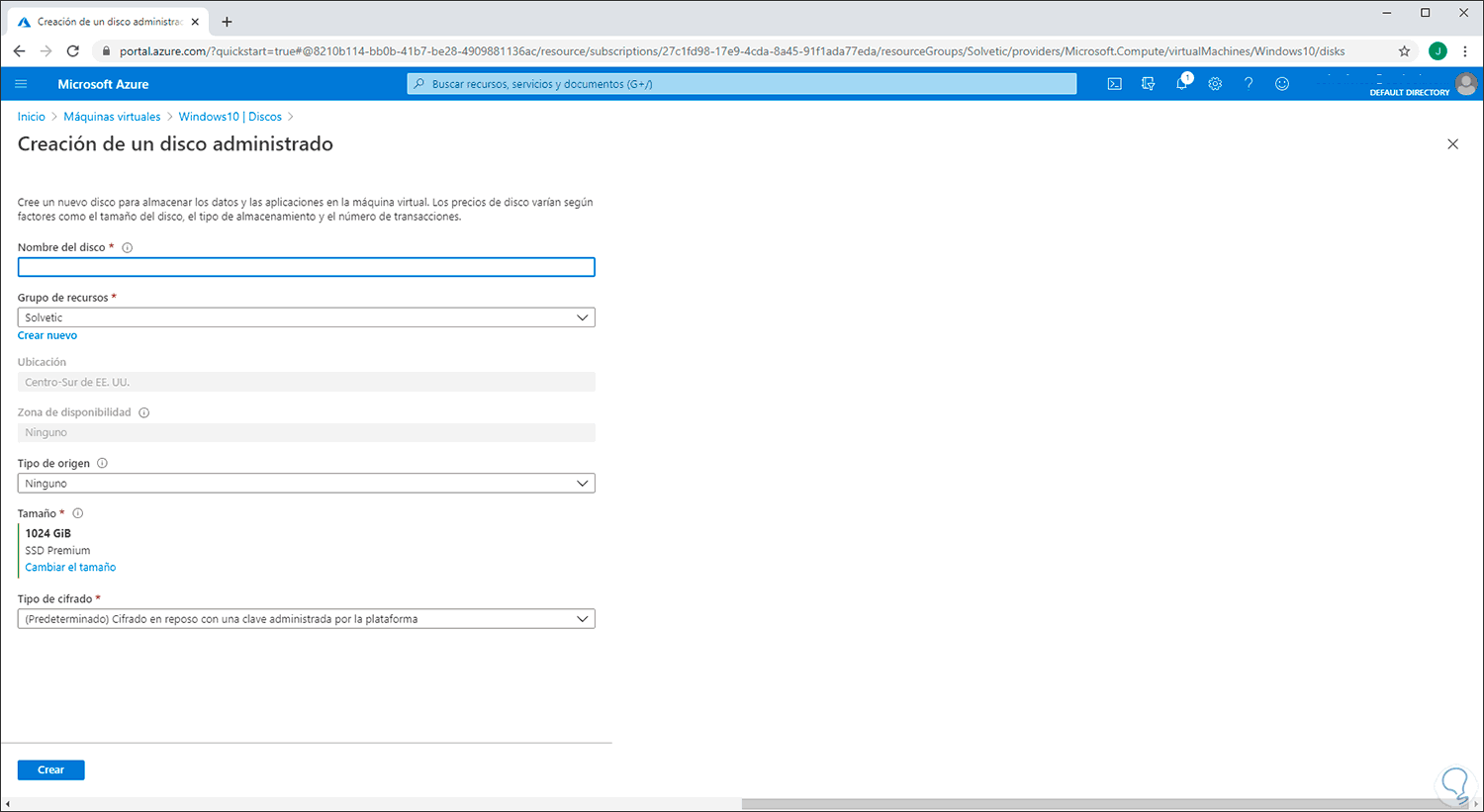1484x812 pixels.
Task: Open portal settings gear
Action: pyautogui.click(x=1215, y=84)
